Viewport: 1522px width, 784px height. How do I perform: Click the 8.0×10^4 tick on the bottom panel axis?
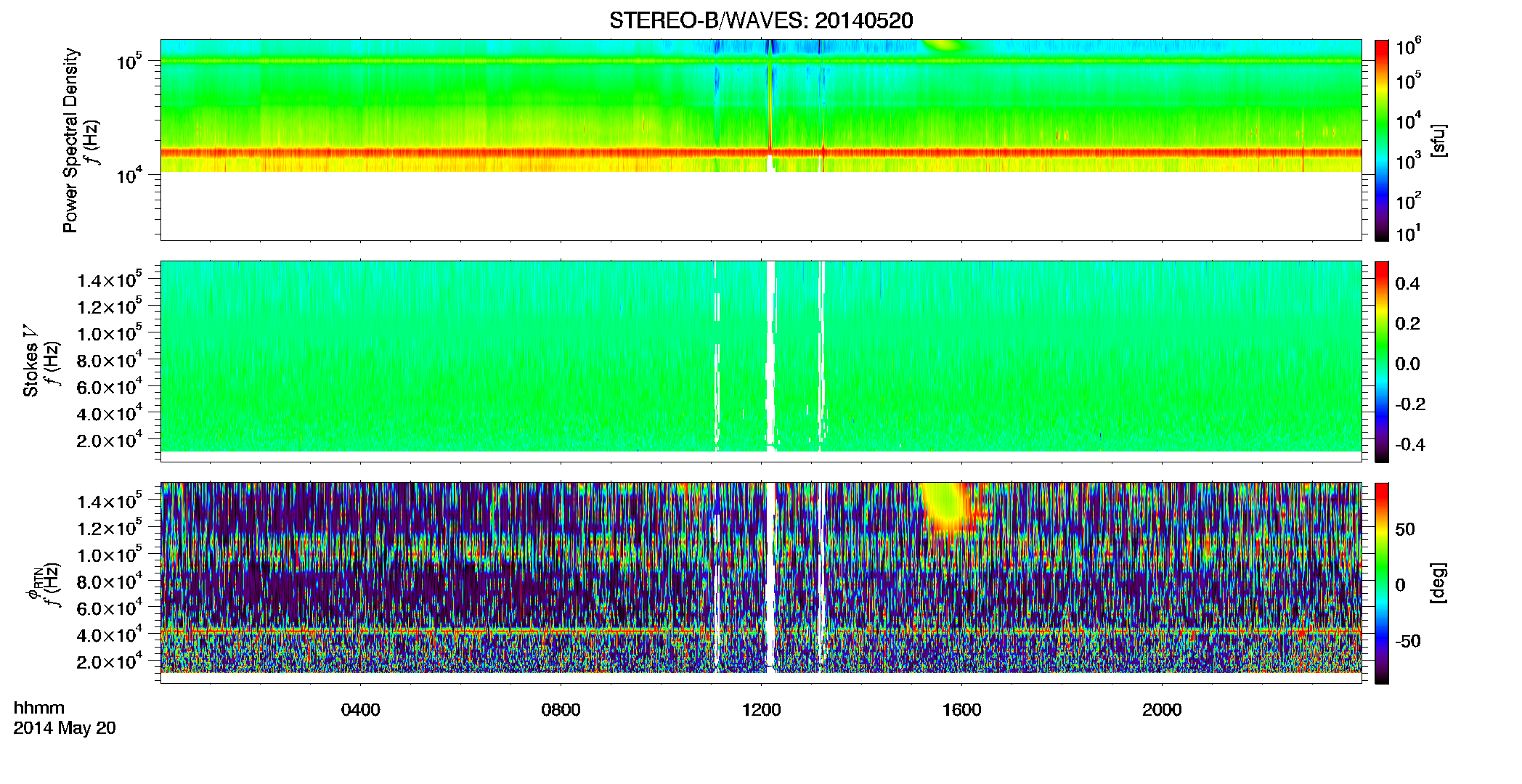(110, 581)
